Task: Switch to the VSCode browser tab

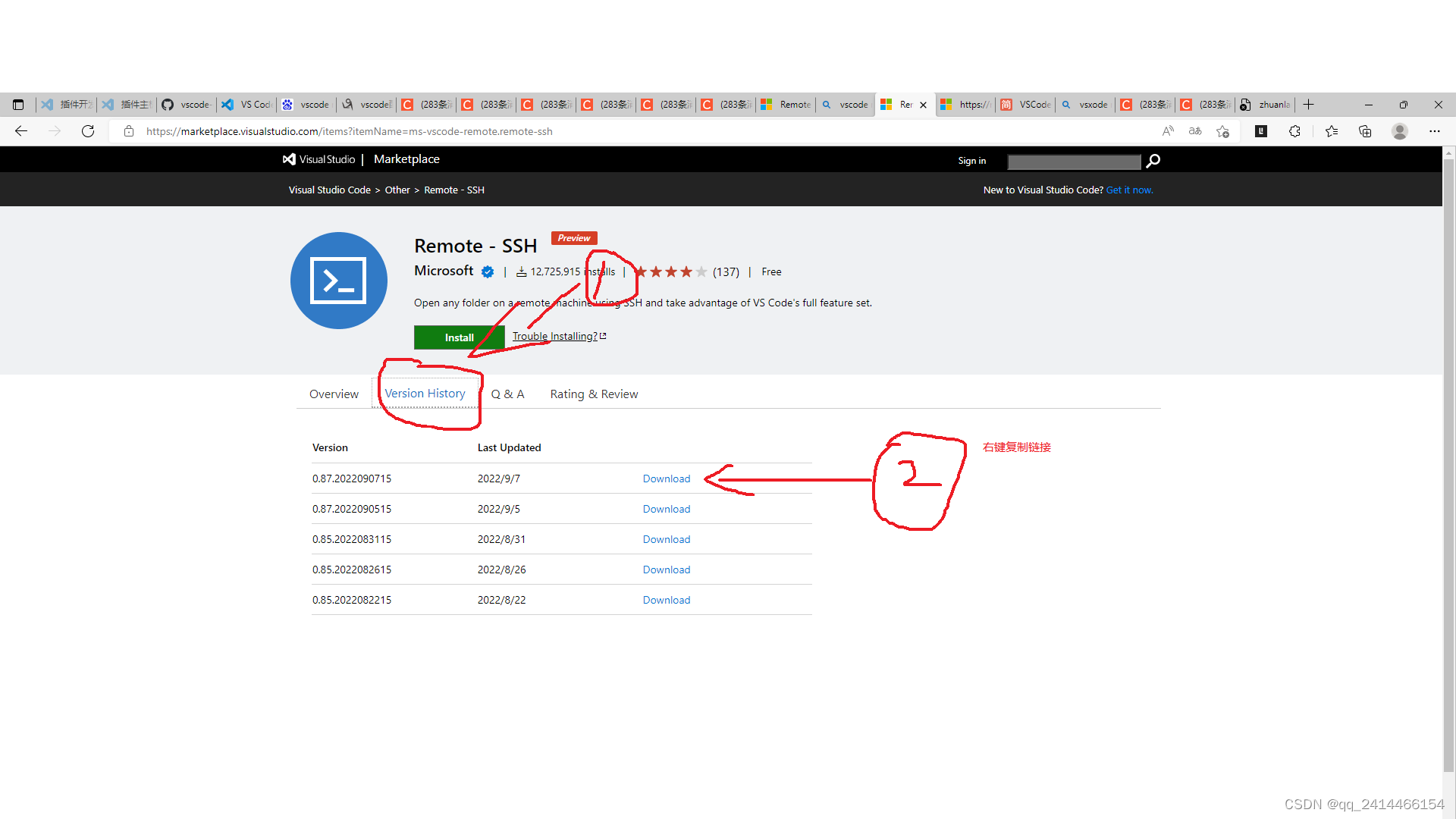Action: pos(1026,105)
